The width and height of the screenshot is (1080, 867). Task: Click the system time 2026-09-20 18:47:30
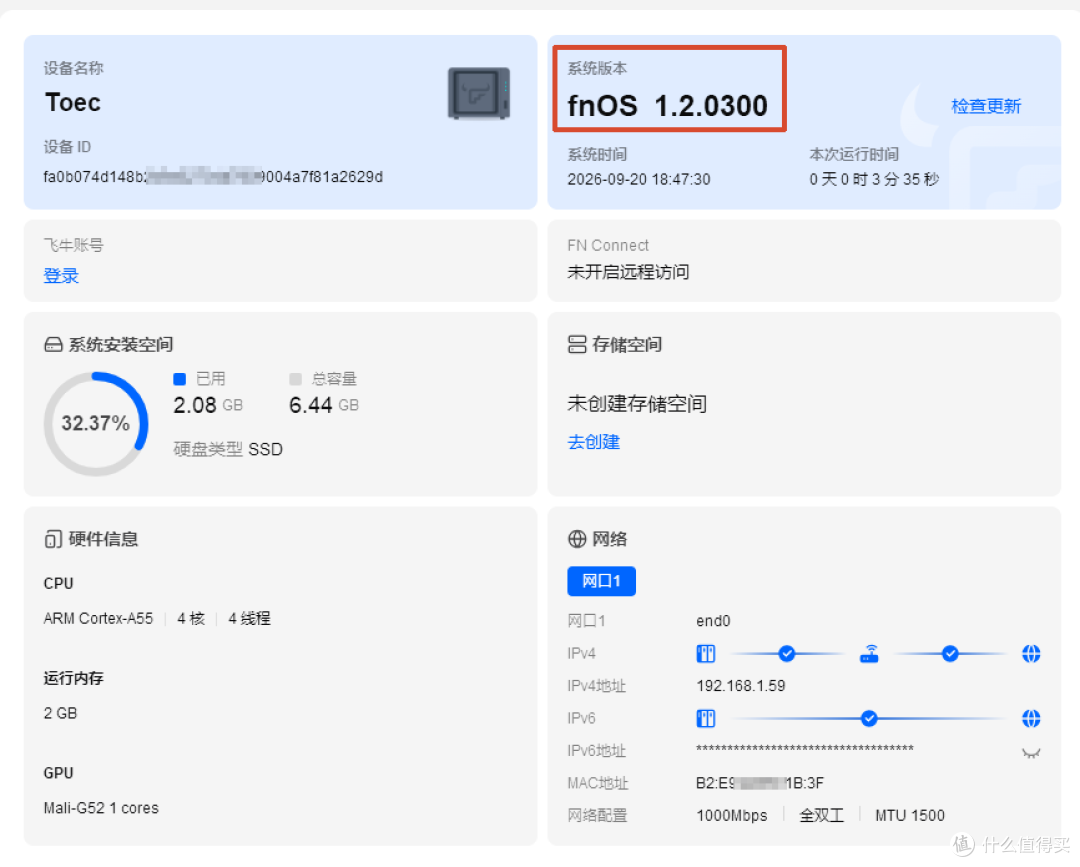(638, 180)
